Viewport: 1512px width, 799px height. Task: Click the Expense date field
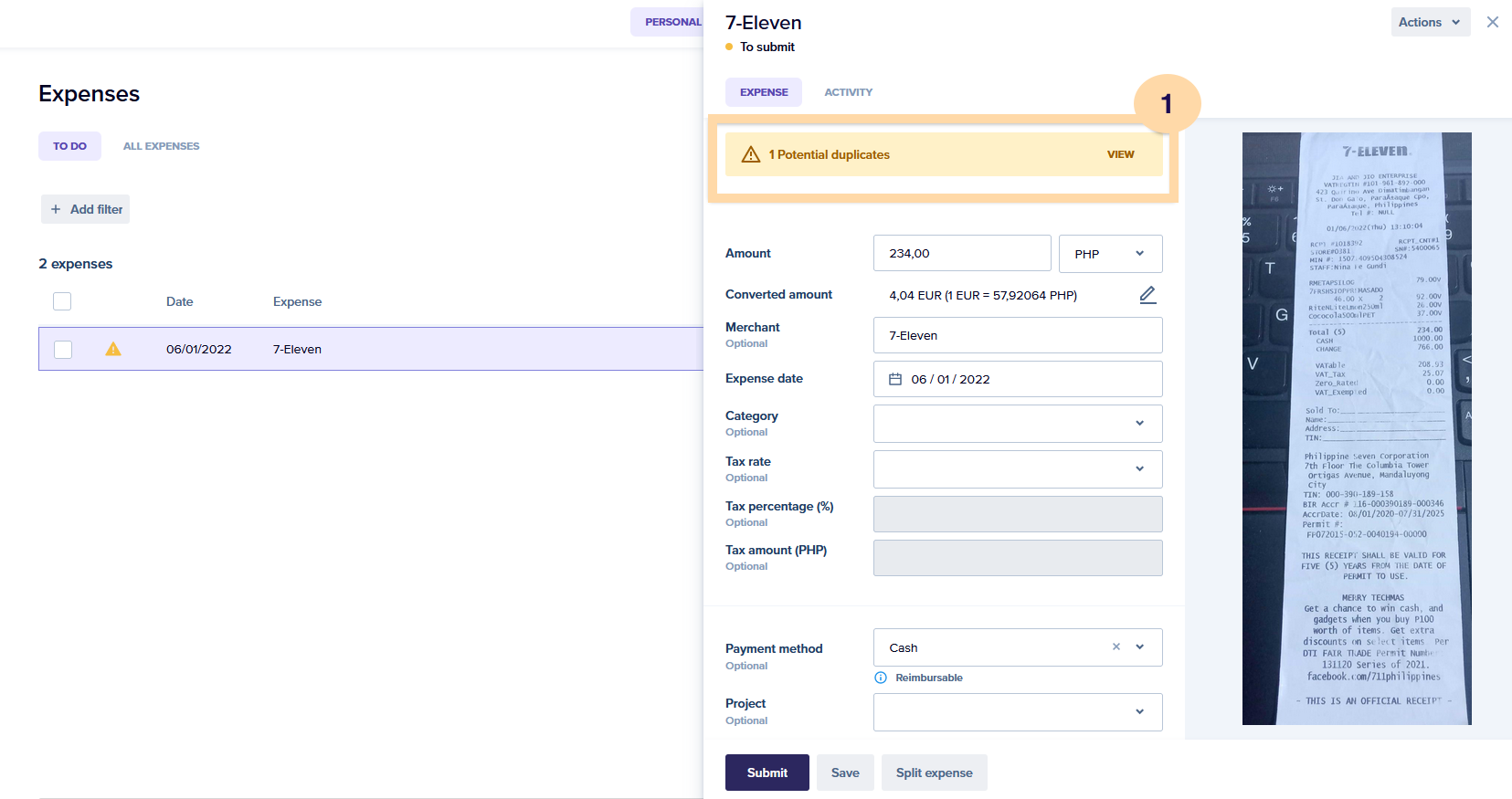(1018, 379)
